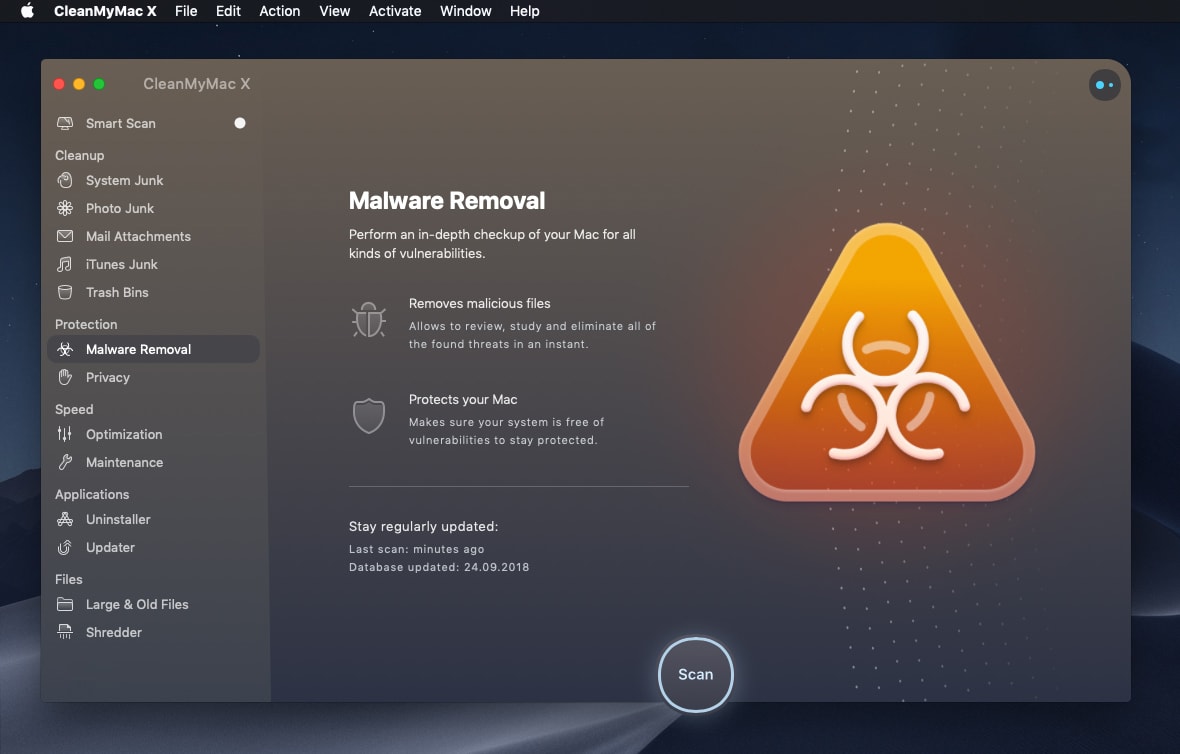The image size is (1180, 754).
Task: Open the Activate menu
Action: point(394,11)
